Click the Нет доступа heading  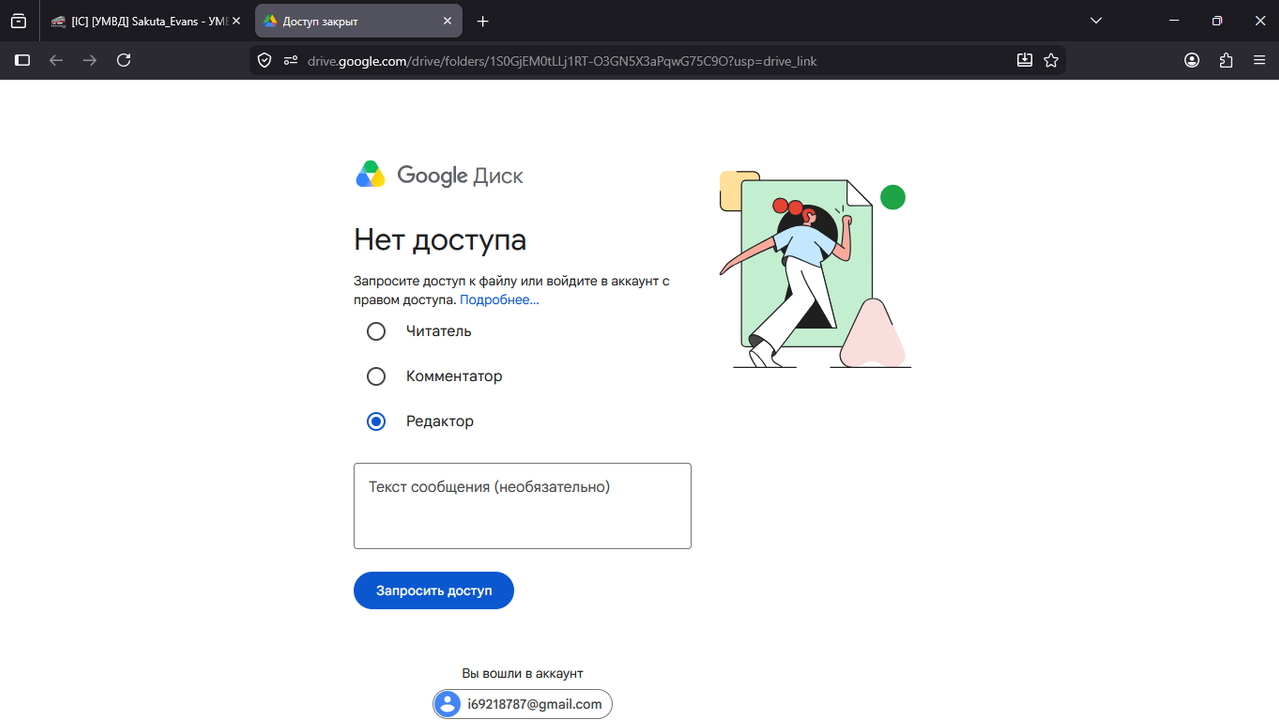pos(440,240)
